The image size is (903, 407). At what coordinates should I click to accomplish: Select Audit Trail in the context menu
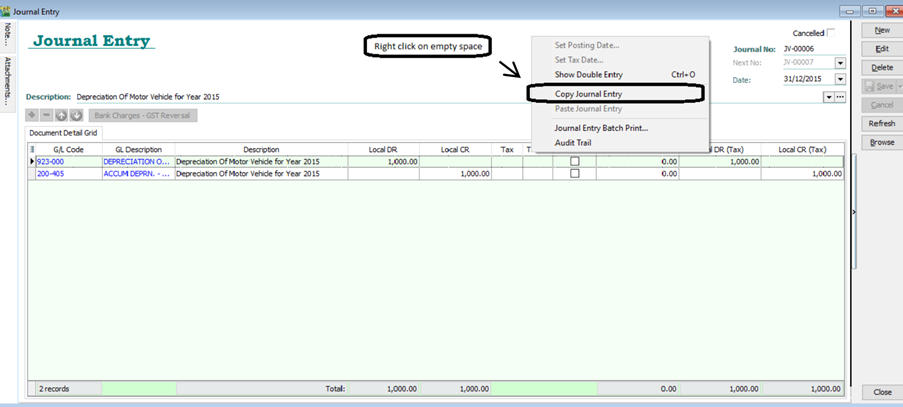pyautogui.click(x=579, y=143)
